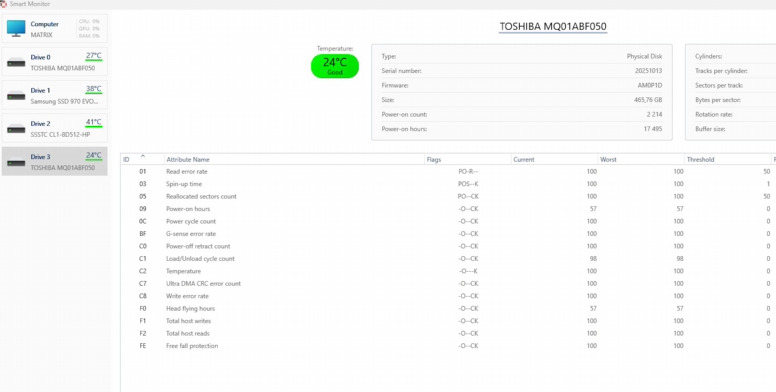Select the Read error rate row
The image size is (776, 392).
448,172
